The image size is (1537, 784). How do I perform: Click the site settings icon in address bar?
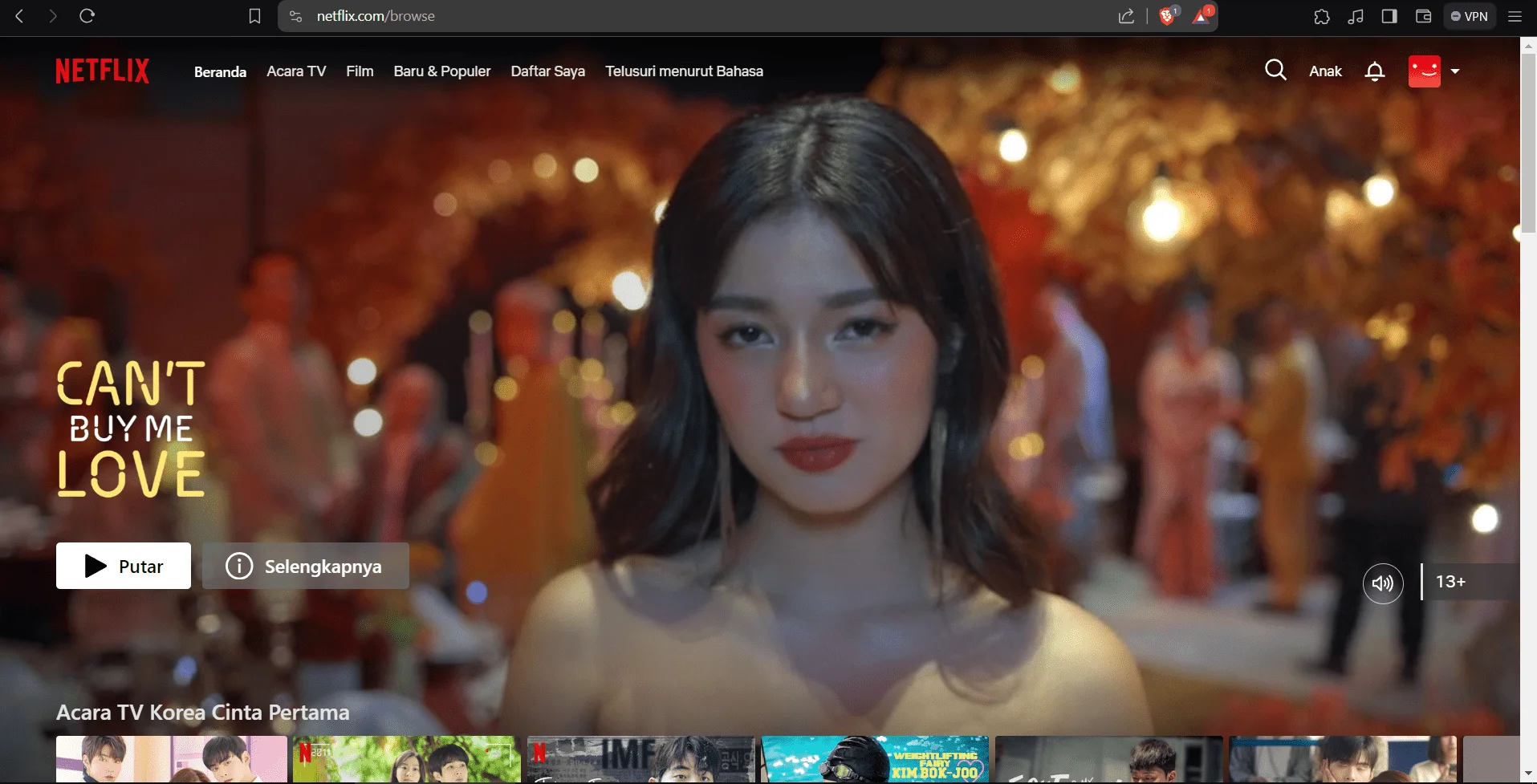[295, 16]
